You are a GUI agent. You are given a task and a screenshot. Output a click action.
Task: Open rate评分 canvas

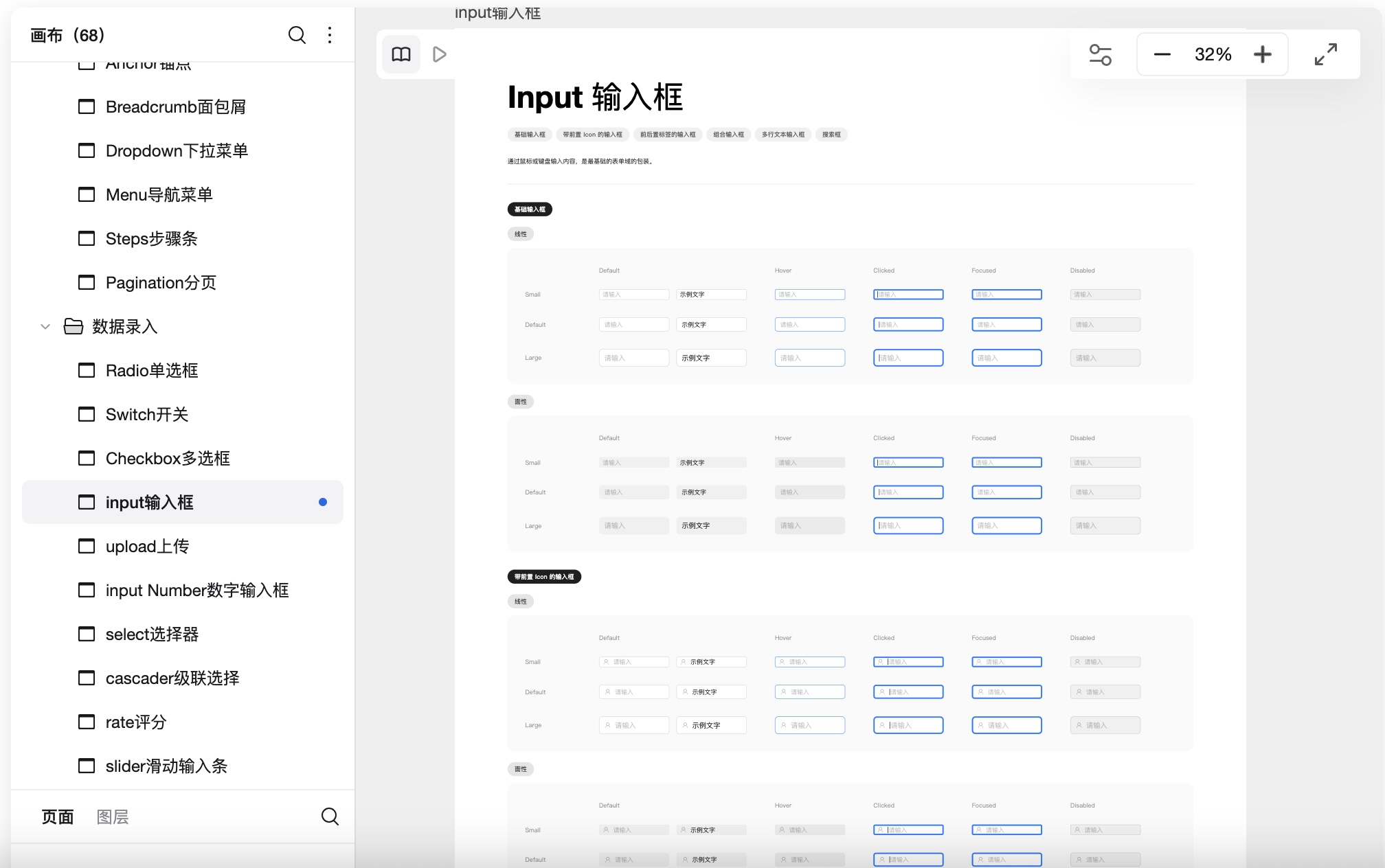[183, 722]
